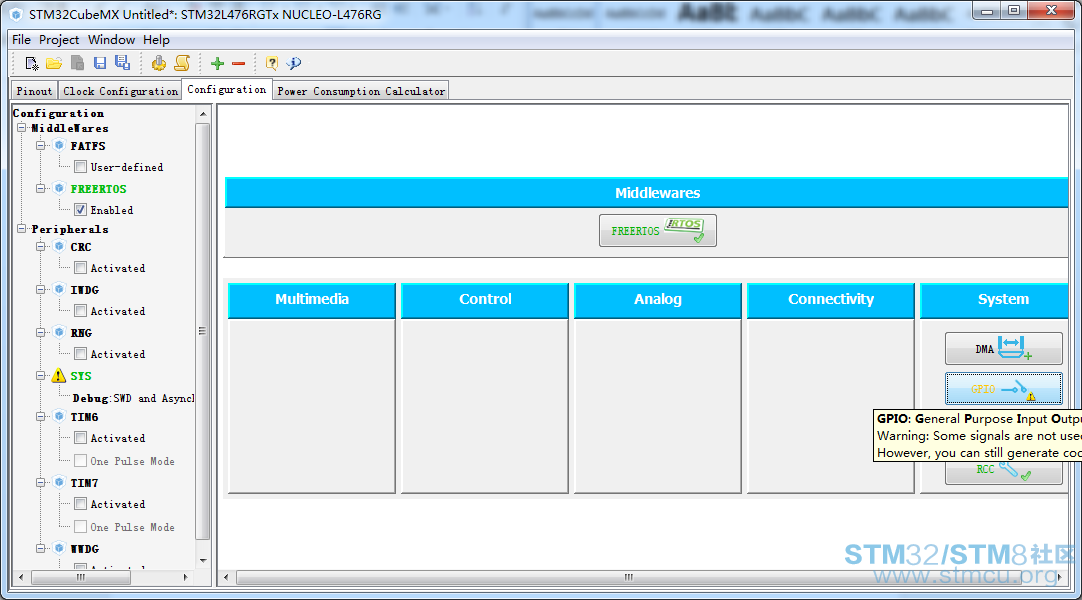Image resolution: width=1082 pixels, height=600 pixels.
Task: Click the blue cube icon beside TIM6
Action: coord(59,417)
